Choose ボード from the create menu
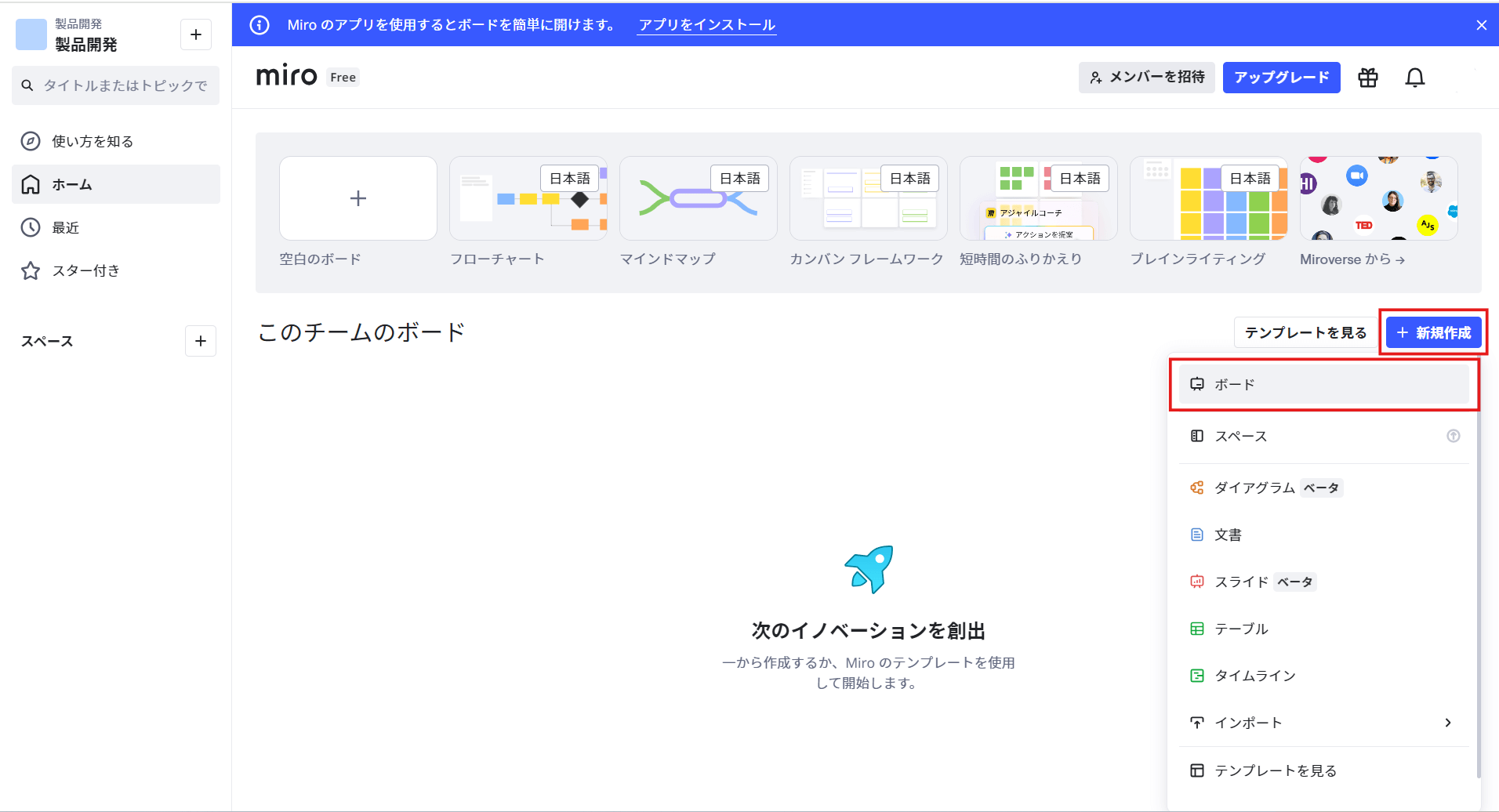This screenshot has width=1499, height=812. tap(1324, 384)
